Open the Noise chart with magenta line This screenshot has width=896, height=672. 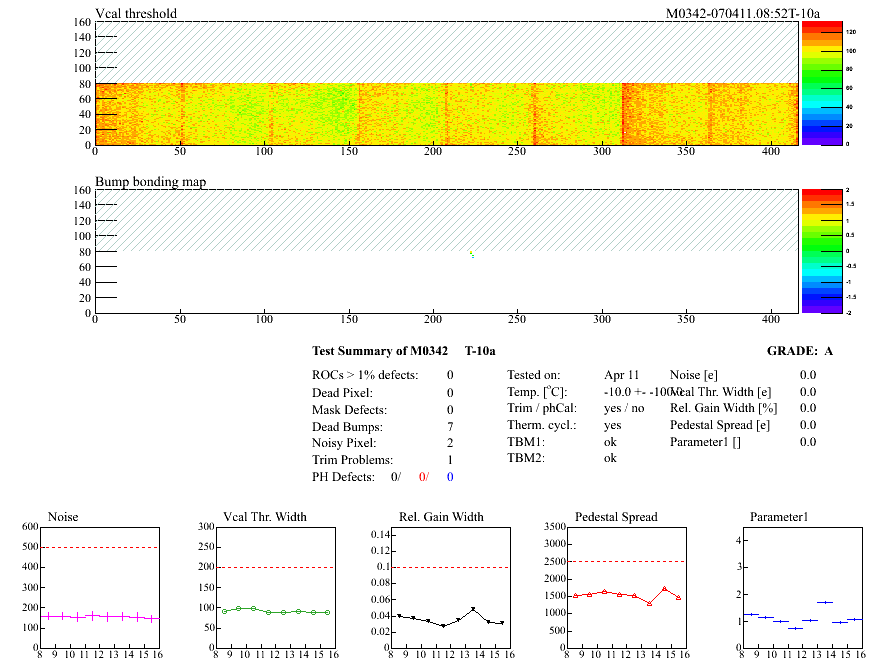point(99,588)
